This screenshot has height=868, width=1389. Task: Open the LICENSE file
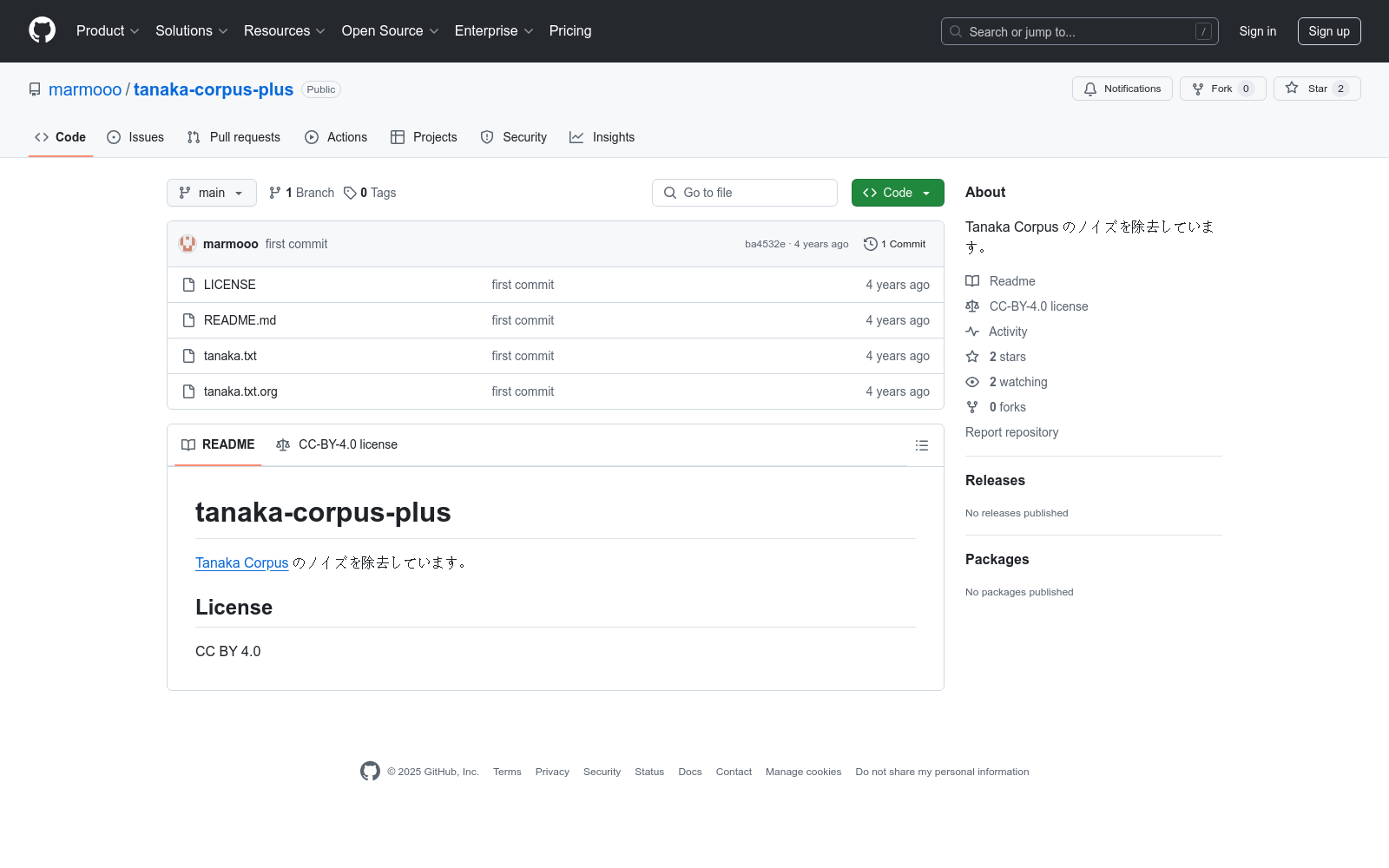230,285
